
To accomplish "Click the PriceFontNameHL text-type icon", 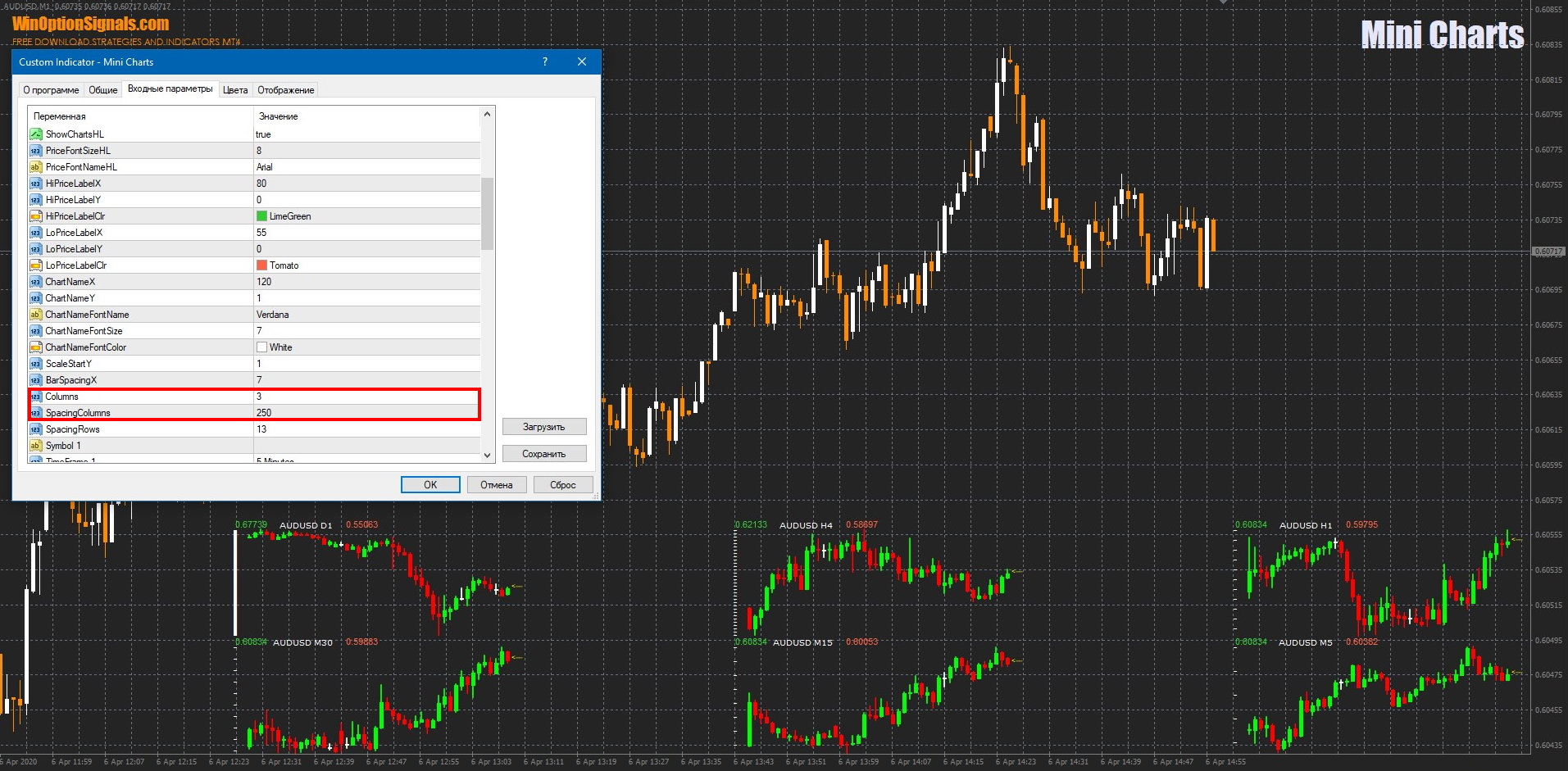I will tap(35, 167).
